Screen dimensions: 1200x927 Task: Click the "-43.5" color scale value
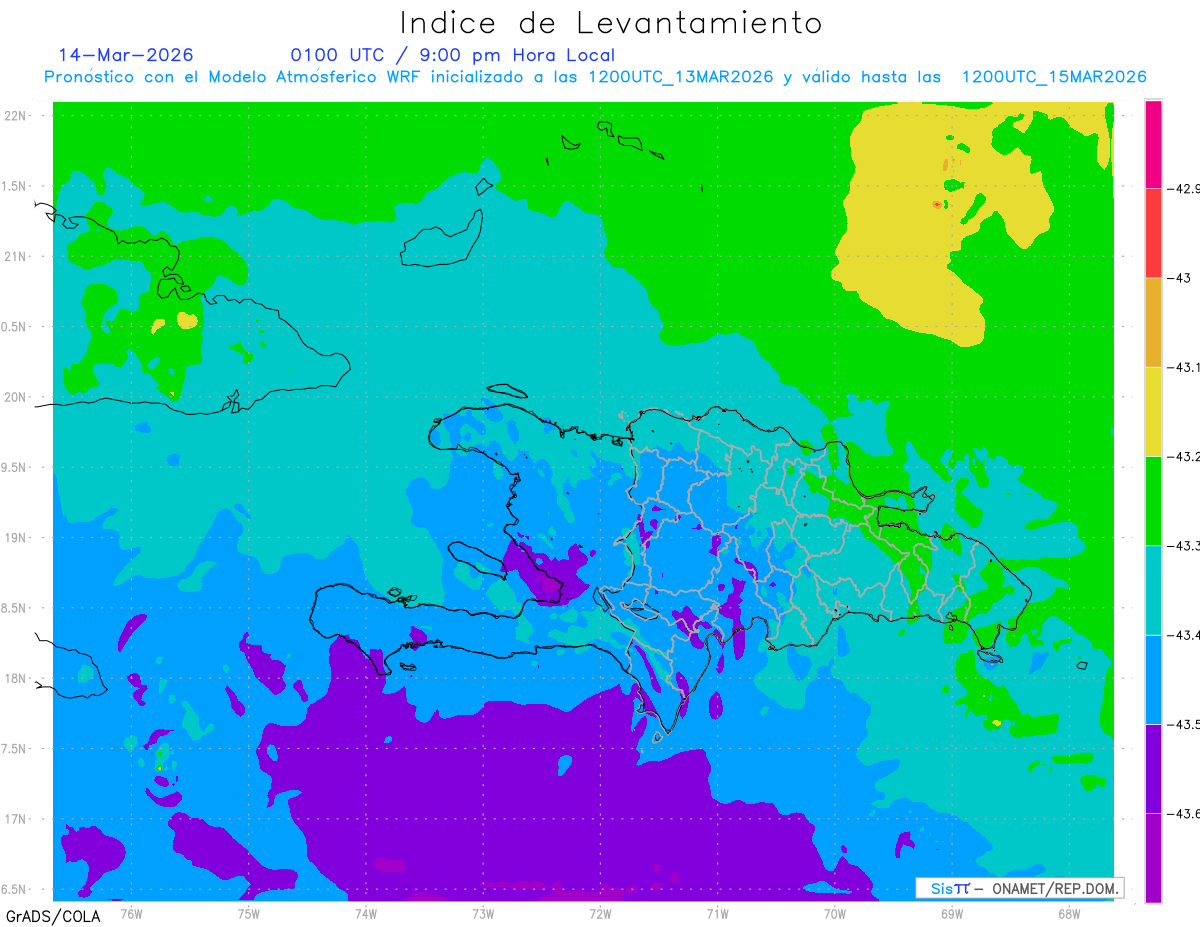point(1186,724)
